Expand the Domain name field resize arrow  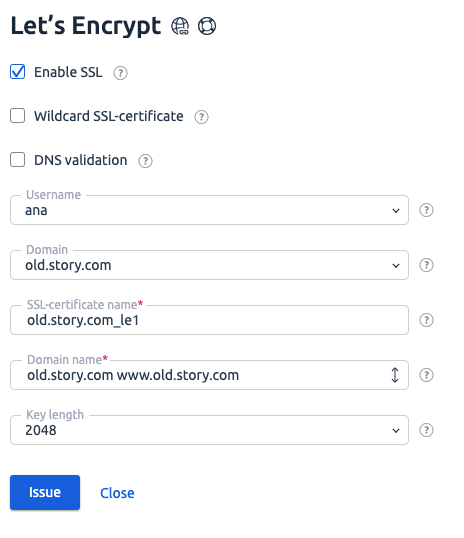pyautogui.click(x=395, y=375)
